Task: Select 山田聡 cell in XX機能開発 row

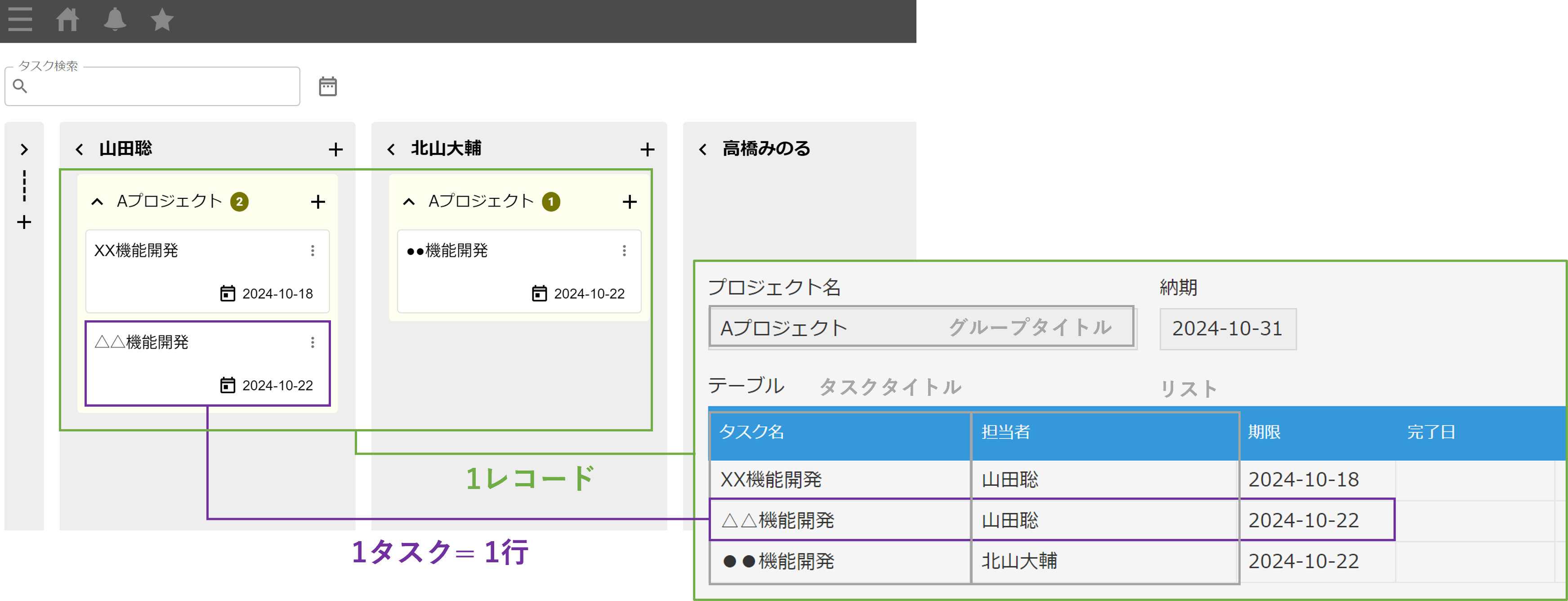Action: (x=1105, y=480)
